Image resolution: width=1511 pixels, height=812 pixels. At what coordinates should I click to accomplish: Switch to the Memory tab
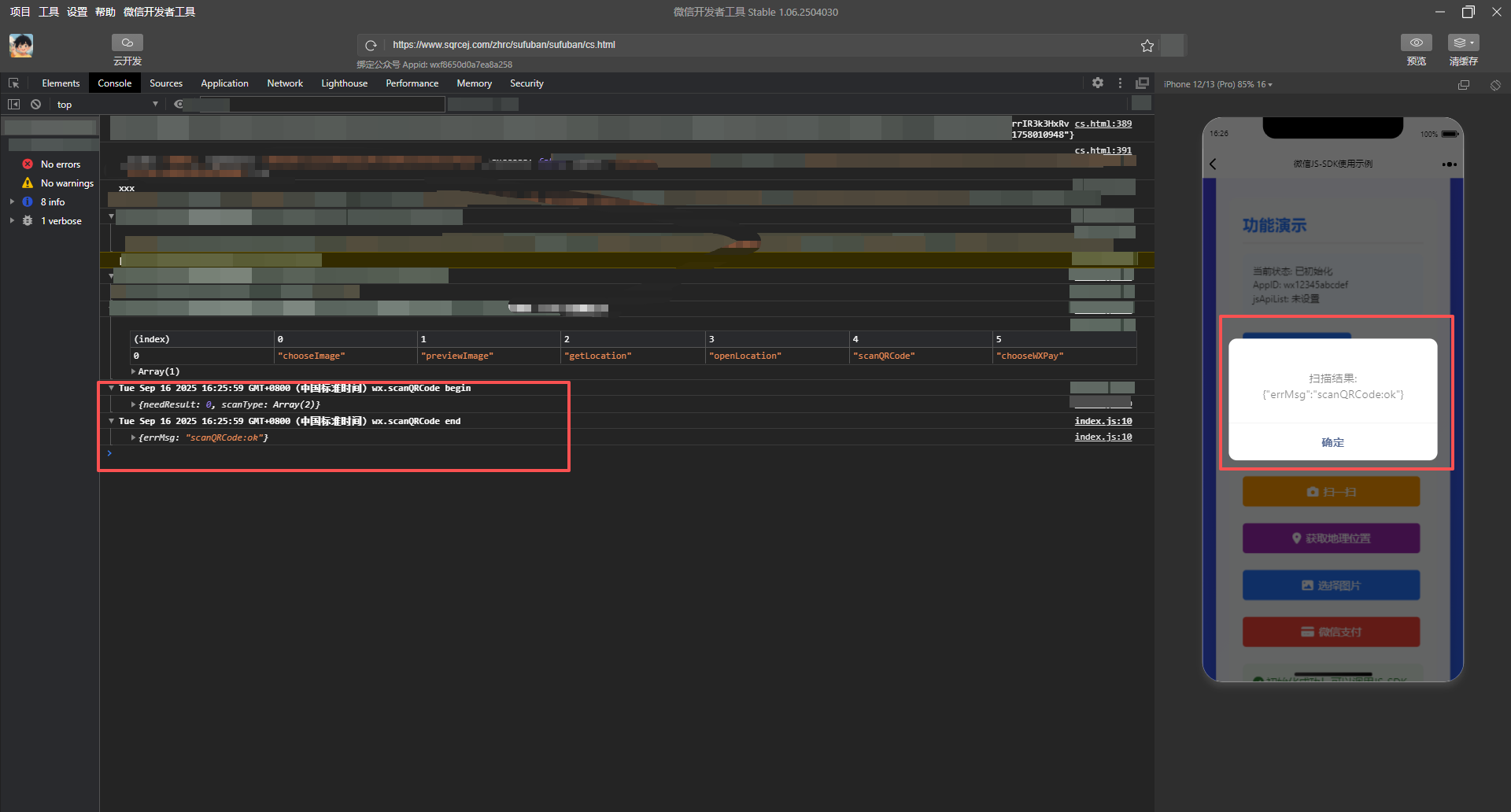click(x=475, y=83)
